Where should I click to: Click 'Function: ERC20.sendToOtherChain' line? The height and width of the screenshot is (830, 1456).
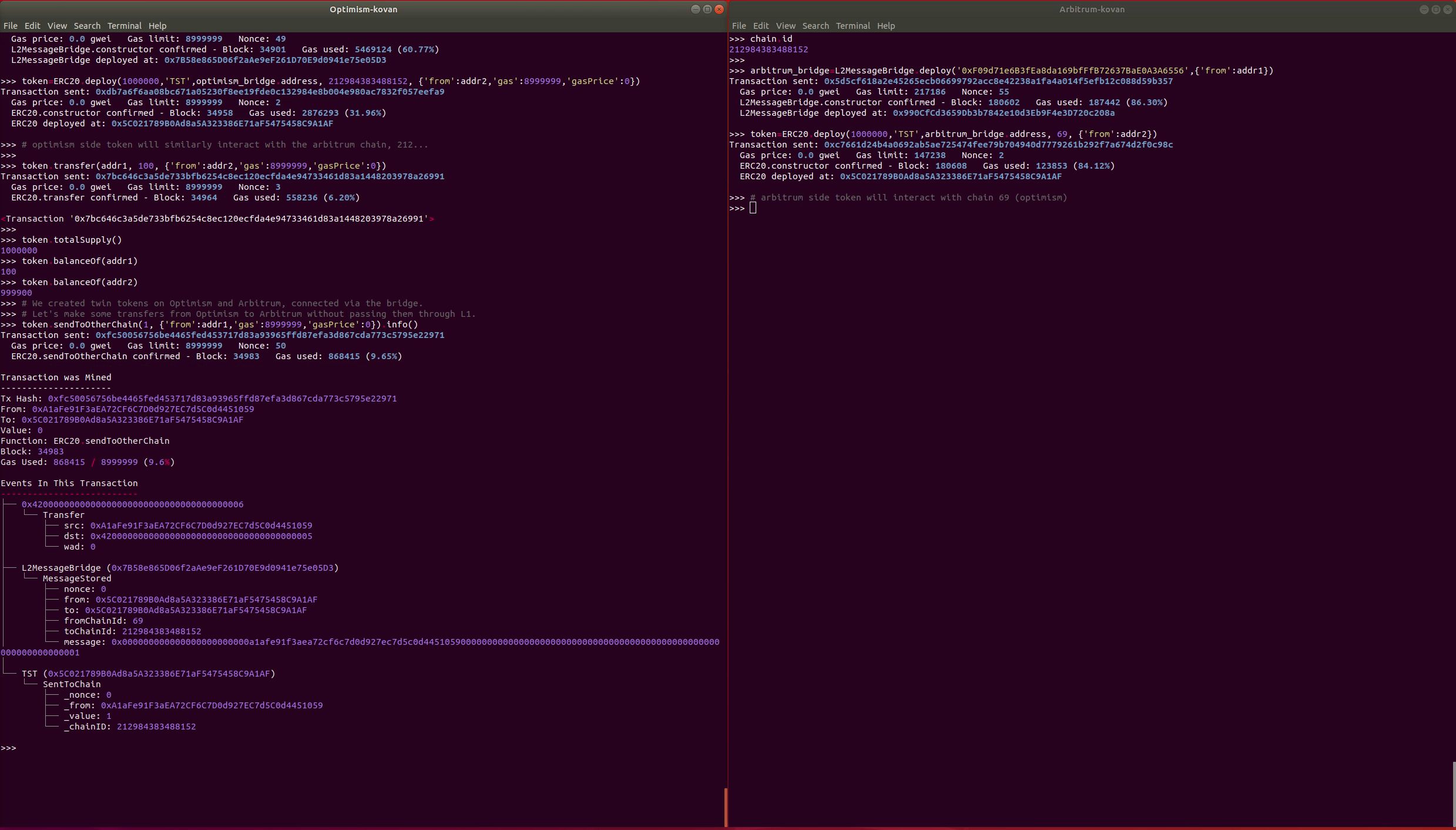tap(85, 441)
